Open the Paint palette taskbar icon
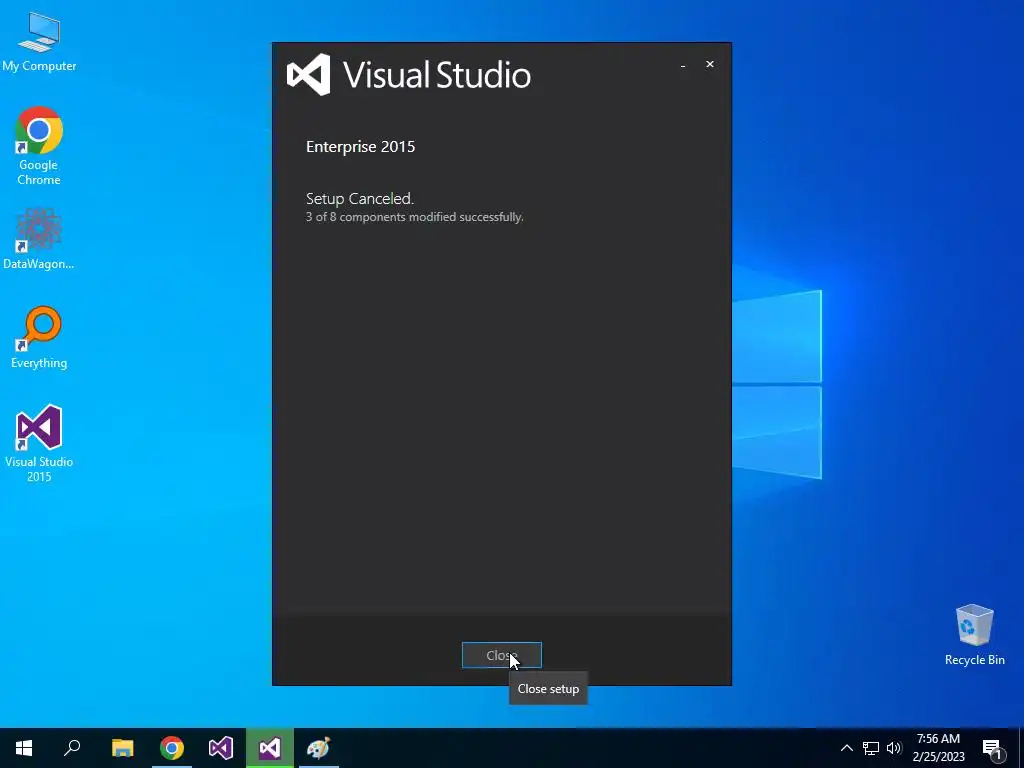The image size is (1024, 768). [x=319, y=748]
